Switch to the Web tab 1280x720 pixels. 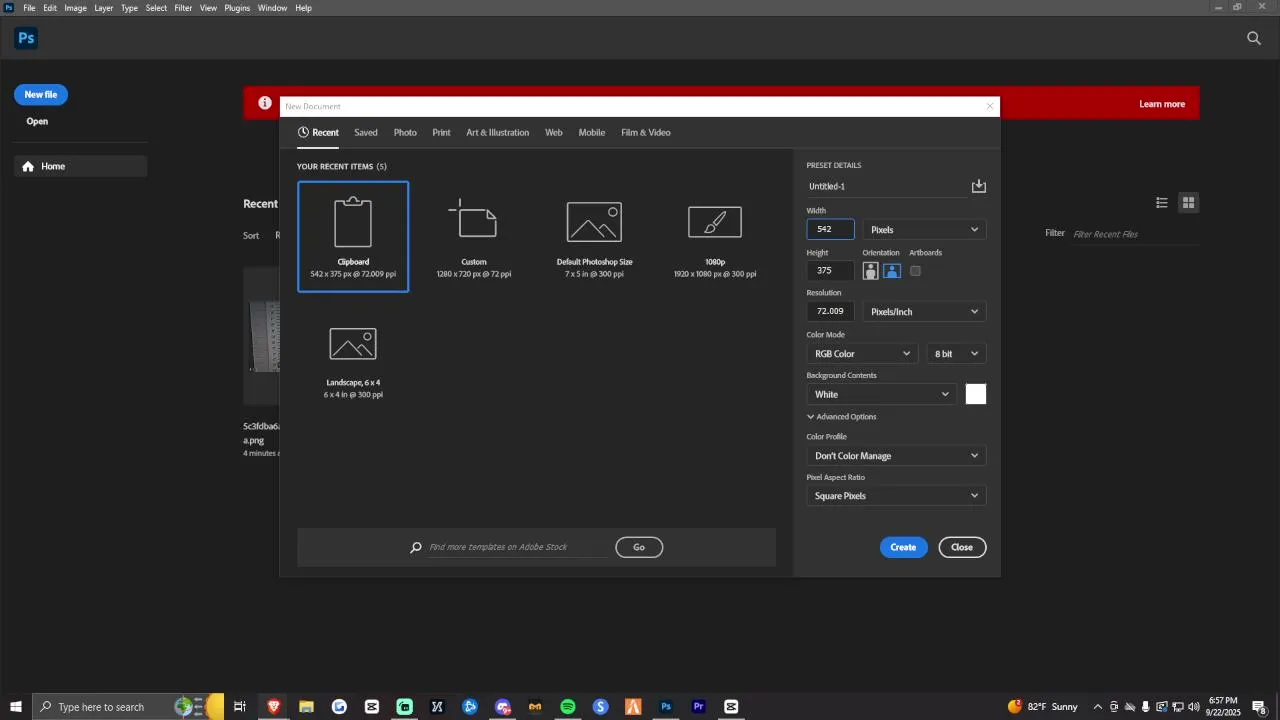click(553, 132)
